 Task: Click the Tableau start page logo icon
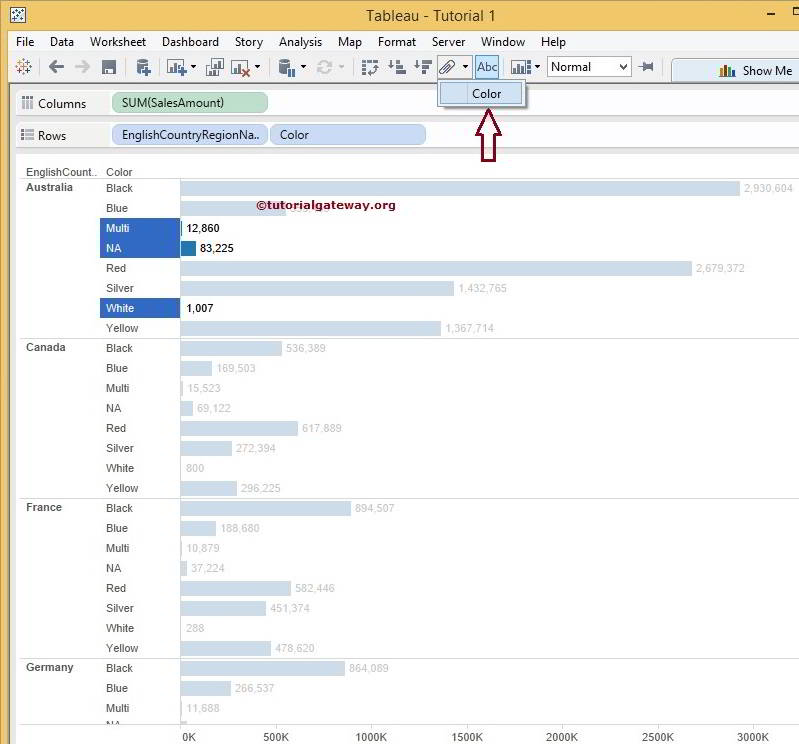coord(23,67)
